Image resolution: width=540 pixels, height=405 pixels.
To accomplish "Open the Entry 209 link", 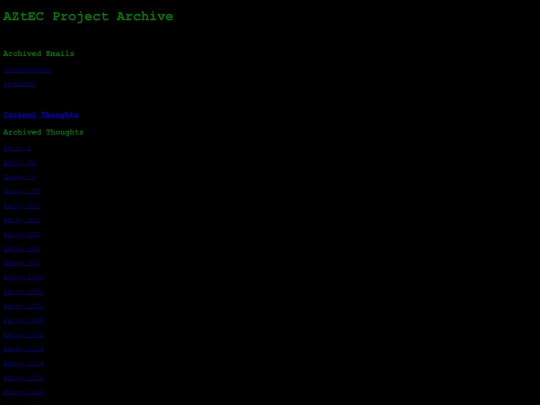I will (x=22, y=206).
